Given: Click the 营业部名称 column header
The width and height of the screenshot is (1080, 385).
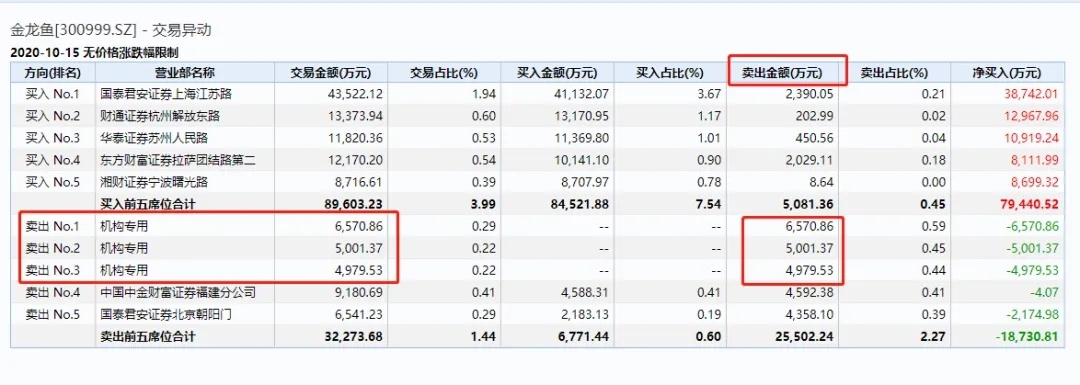Looking at the screenshot, I should 185,73.
